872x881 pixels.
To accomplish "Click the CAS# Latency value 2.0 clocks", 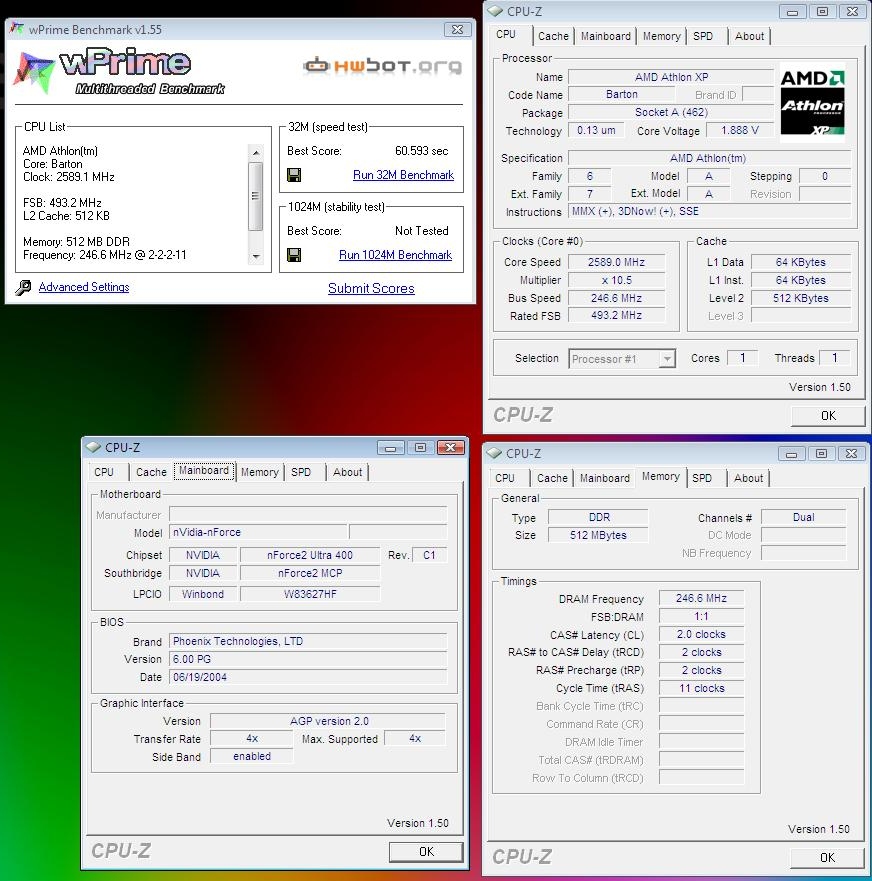I will coord(701,634).
